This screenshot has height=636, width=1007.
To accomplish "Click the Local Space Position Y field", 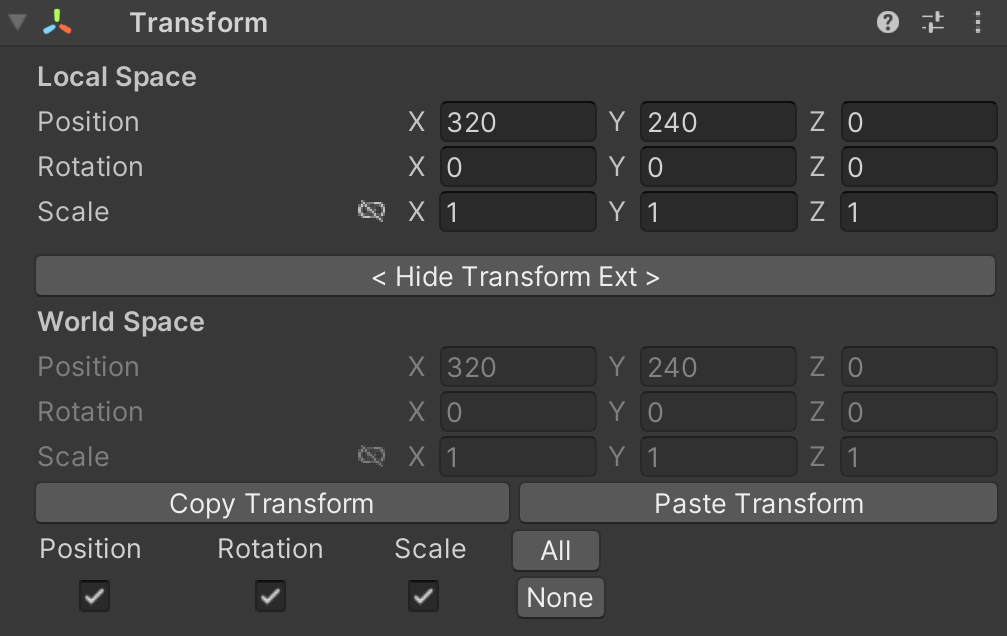I will (x=718, y=122).
